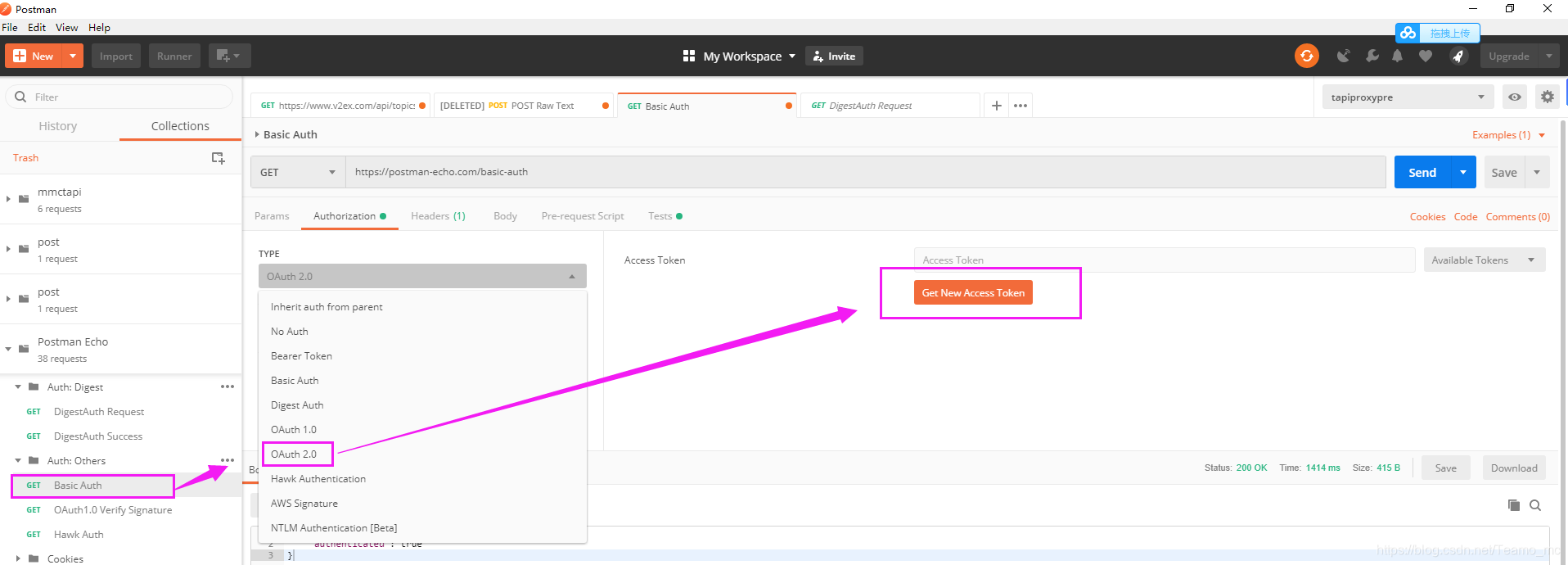
Task: Open the Help menu
Action: (99, 27)
